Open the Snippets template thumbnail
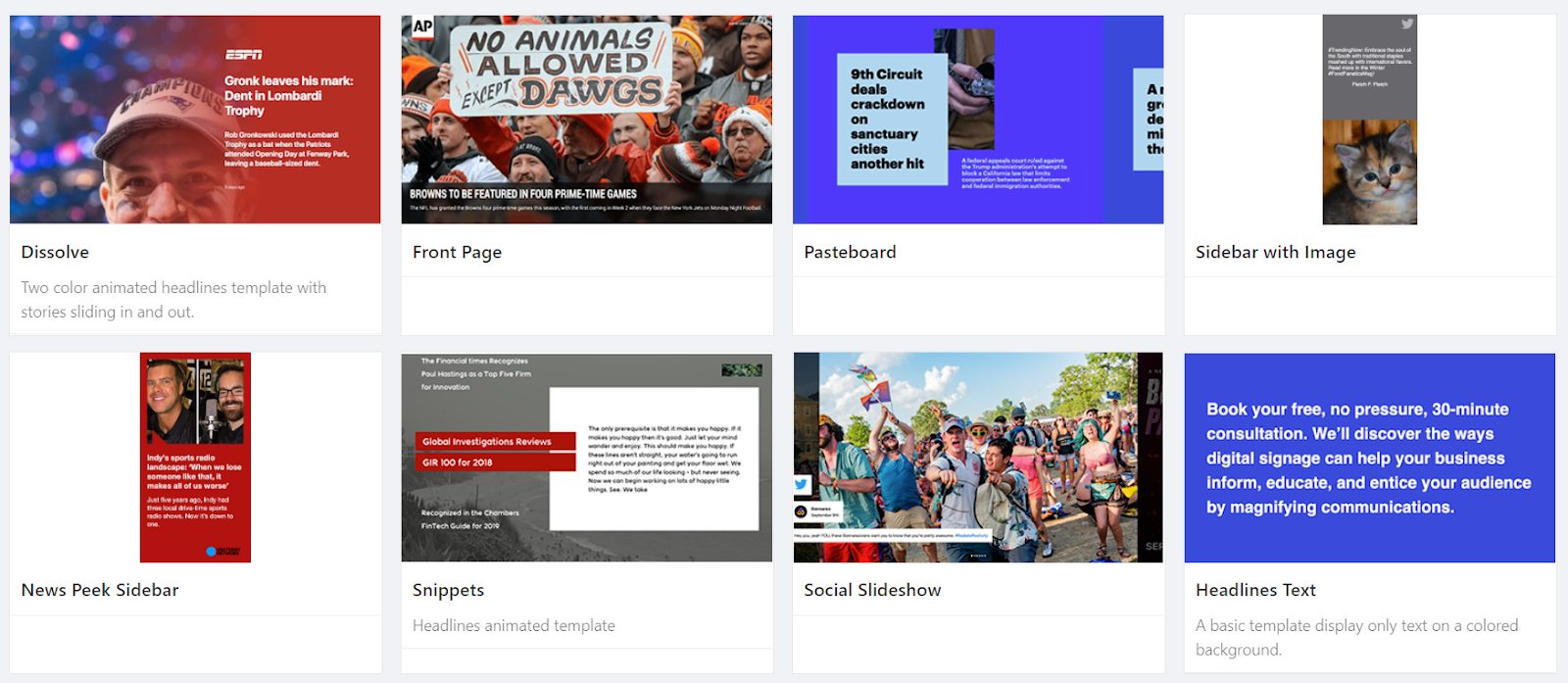The width and height of the screenshot is (1568, 683). (x=587, y=458)
